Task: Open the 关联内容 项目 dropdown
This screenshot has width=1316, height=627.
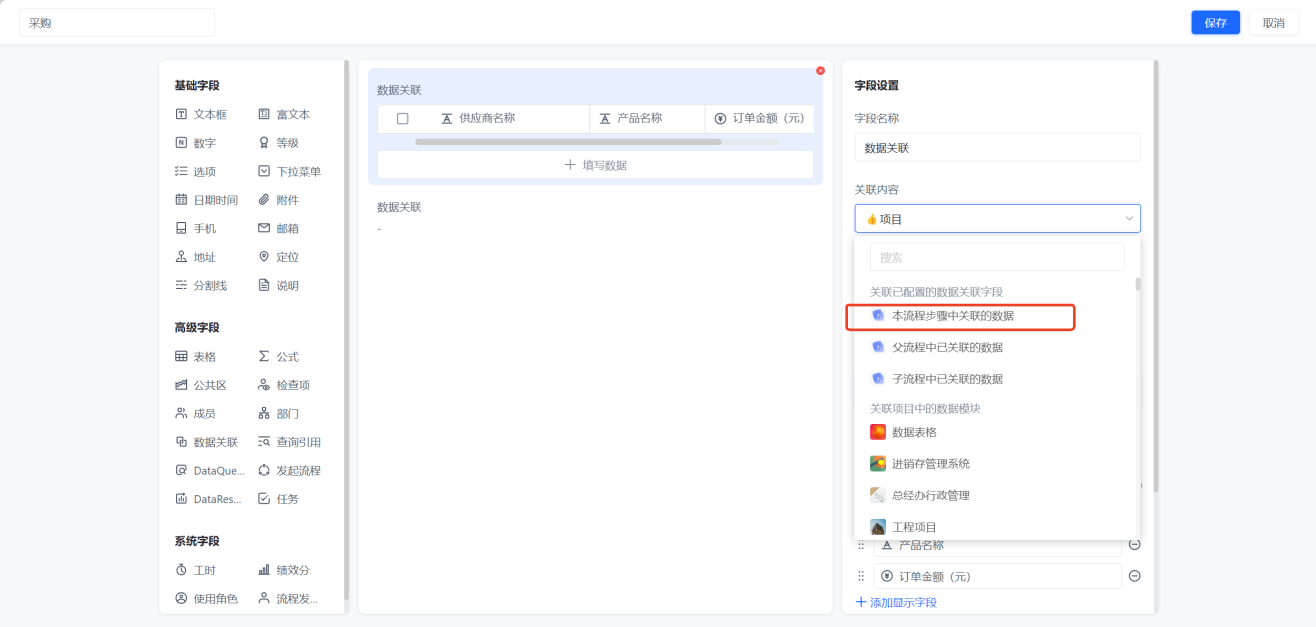Action: (997, 219)
